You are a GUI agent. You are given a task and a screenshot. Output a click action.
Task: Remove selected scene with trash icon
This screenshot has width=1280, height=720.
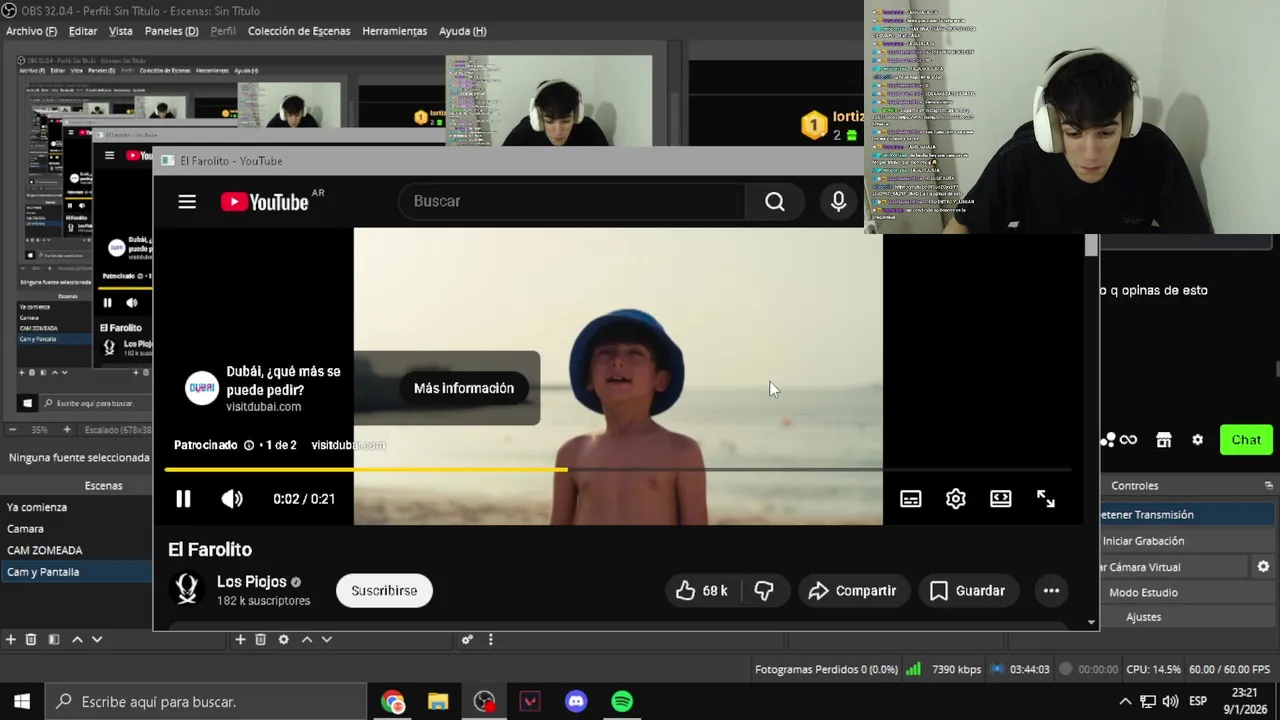(x=31, y=639)
